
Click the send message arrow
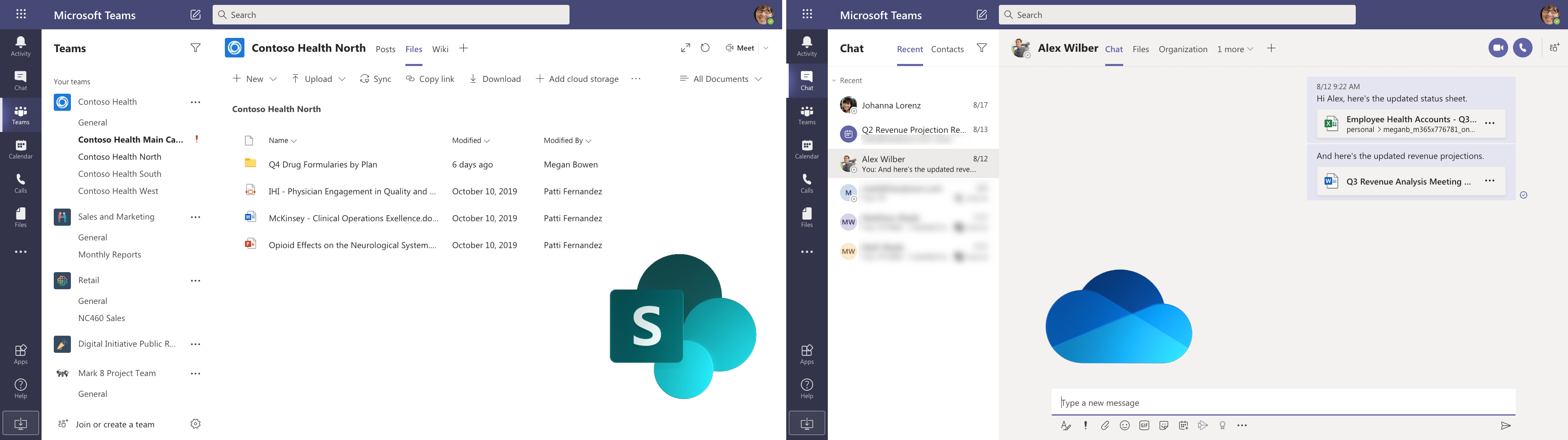point(1505,425)
